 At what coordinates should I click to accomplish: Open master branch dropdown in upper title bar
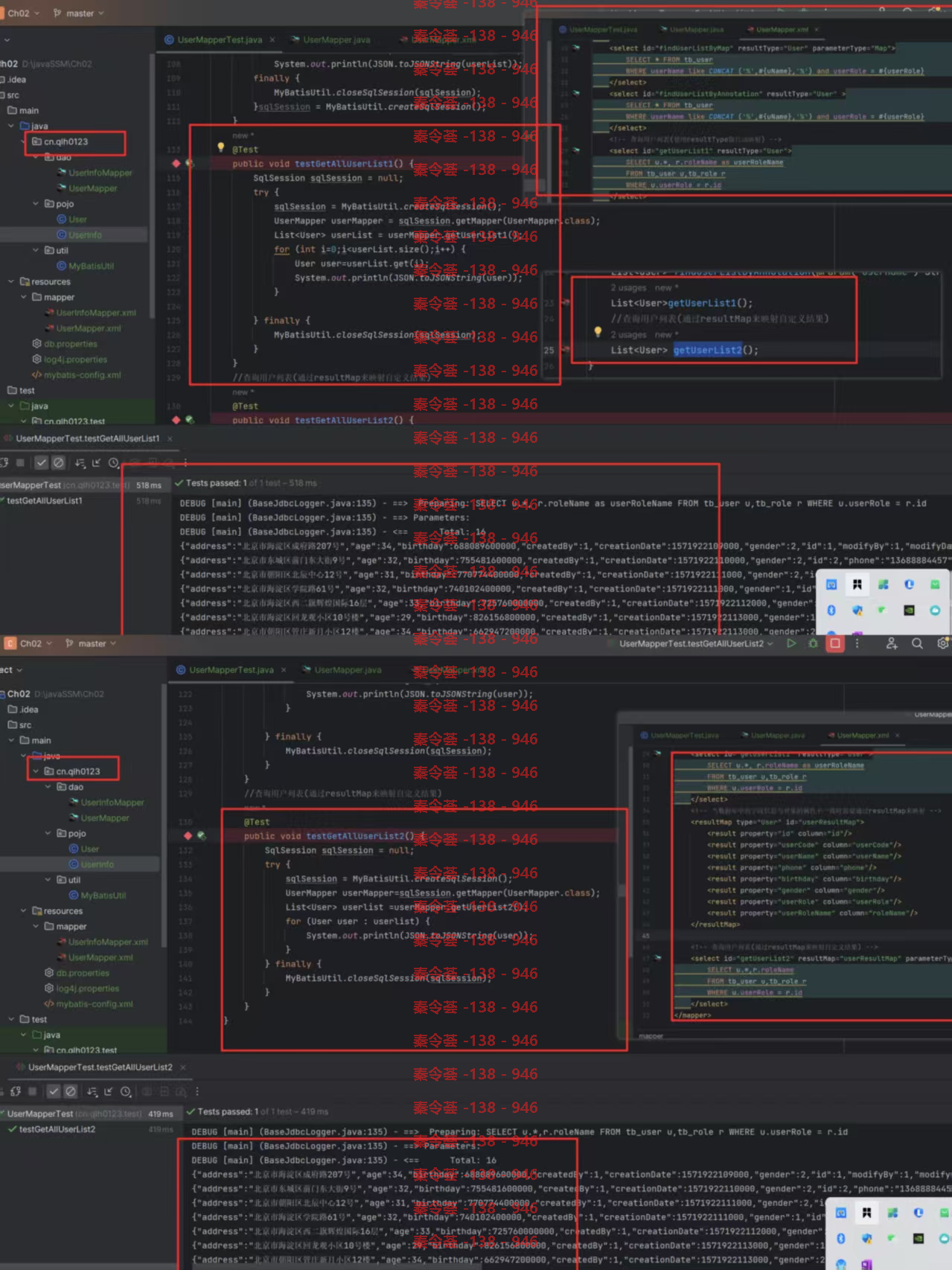pos(80,13)
